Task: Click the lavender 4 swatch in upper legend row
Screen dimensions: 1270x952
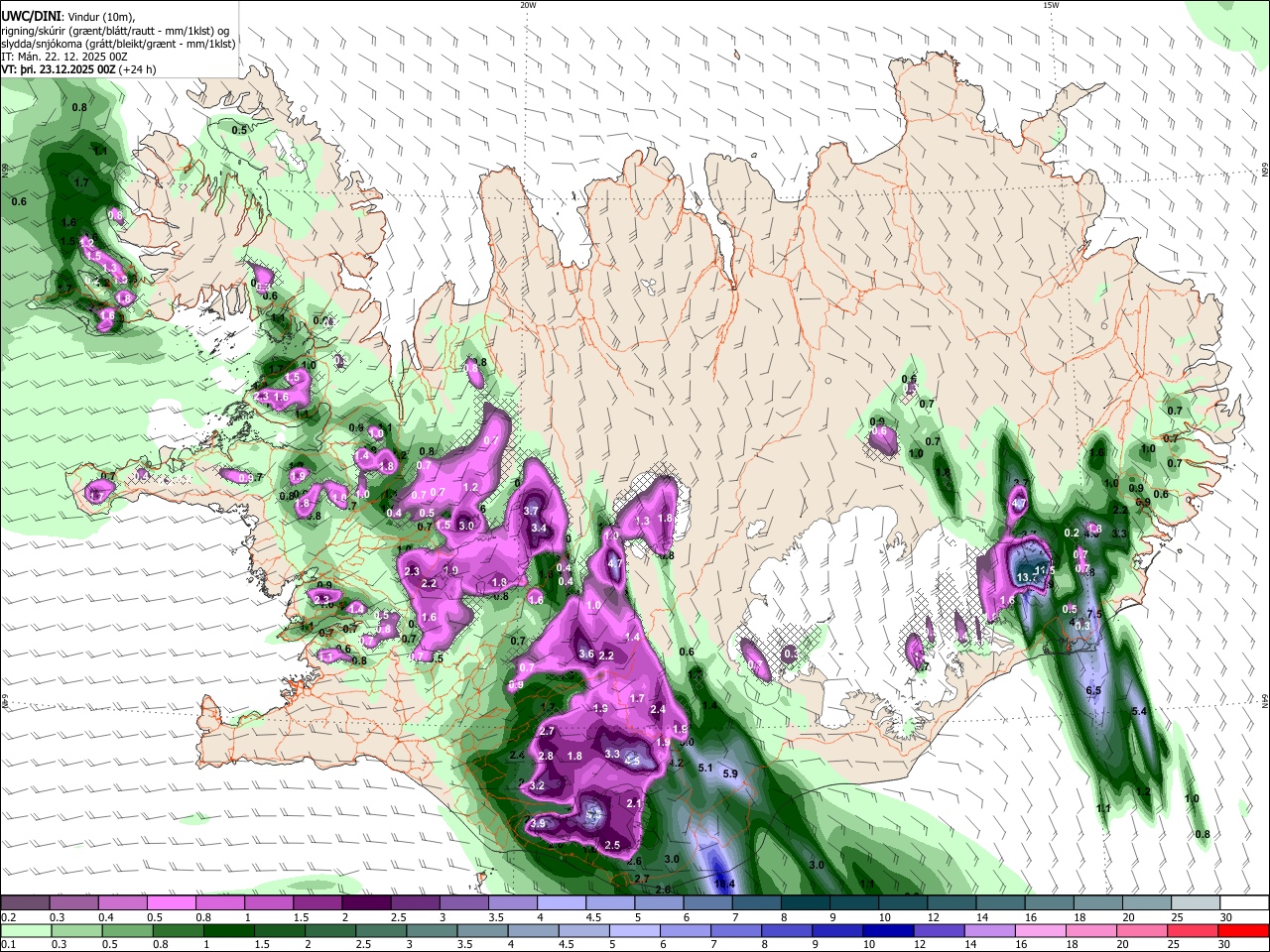Action: 562,903
